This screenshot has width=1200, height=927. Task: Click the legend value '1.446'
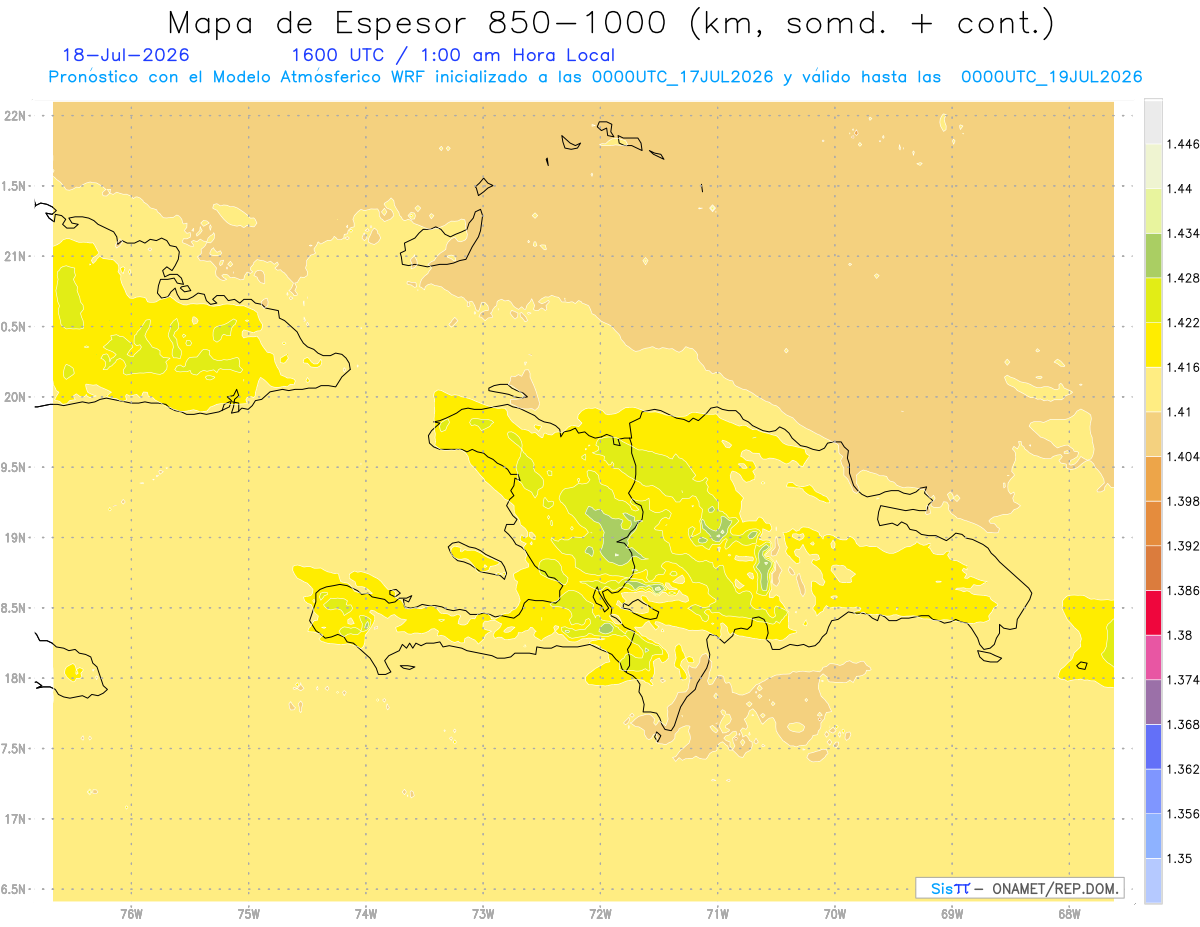tap(1184, 144)
